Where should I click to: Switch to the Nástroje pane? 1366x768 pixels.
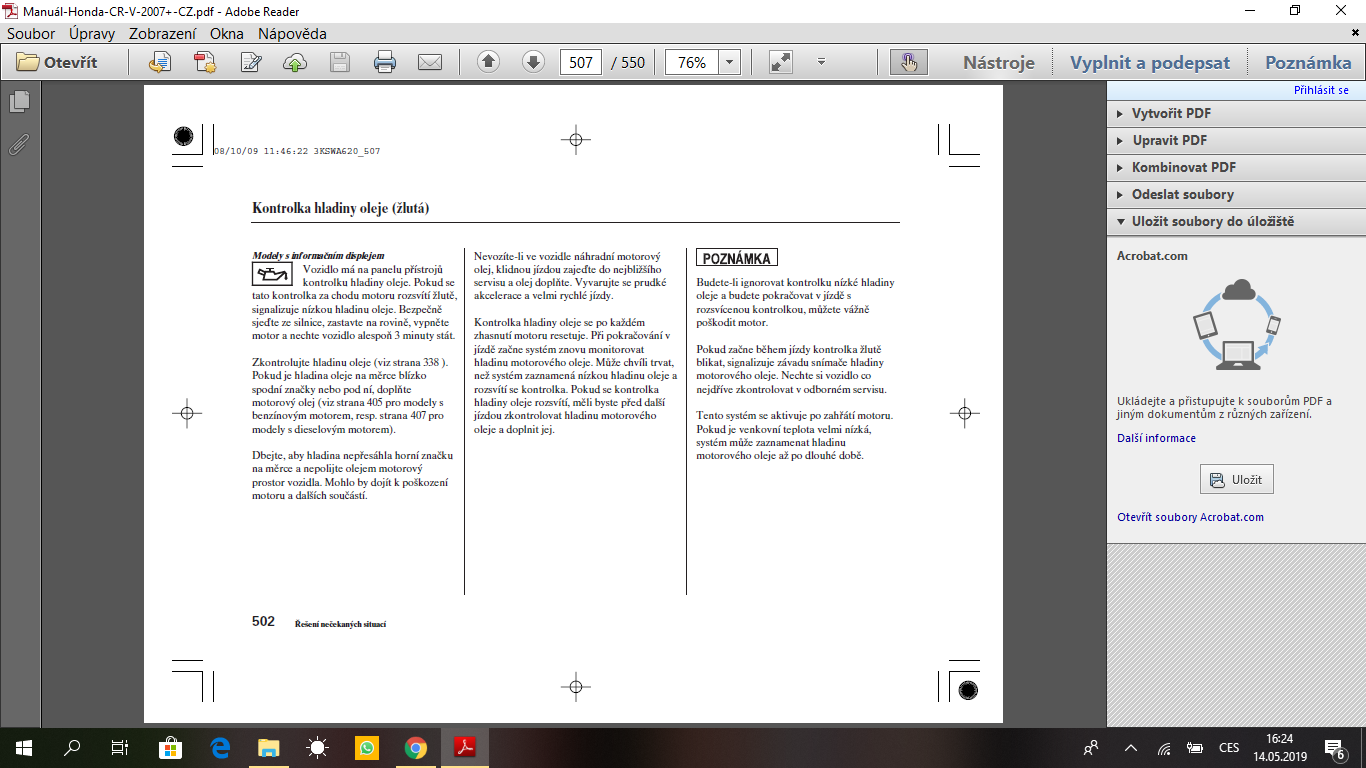[998, 62]
